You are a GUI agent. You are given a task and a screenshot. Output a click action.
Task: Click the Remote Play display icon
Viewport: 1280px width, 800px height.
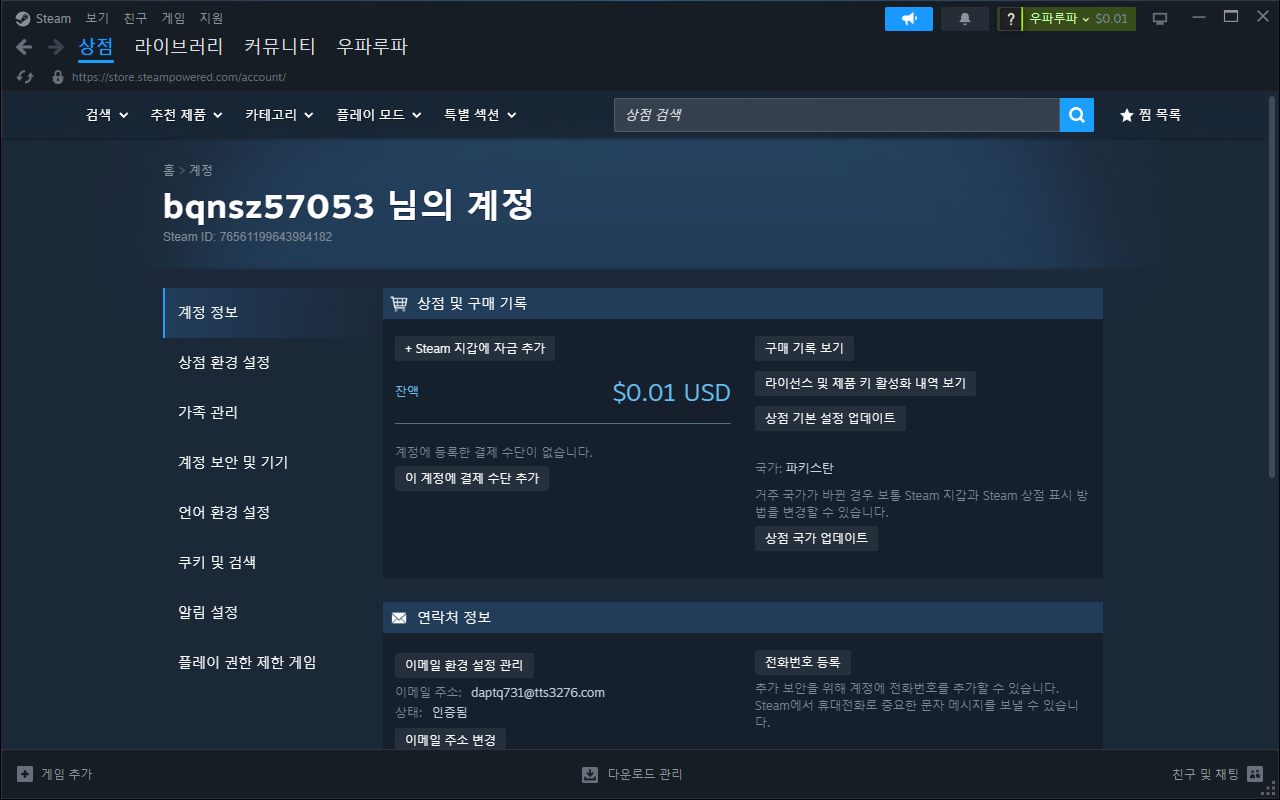tap(1158, 17)
